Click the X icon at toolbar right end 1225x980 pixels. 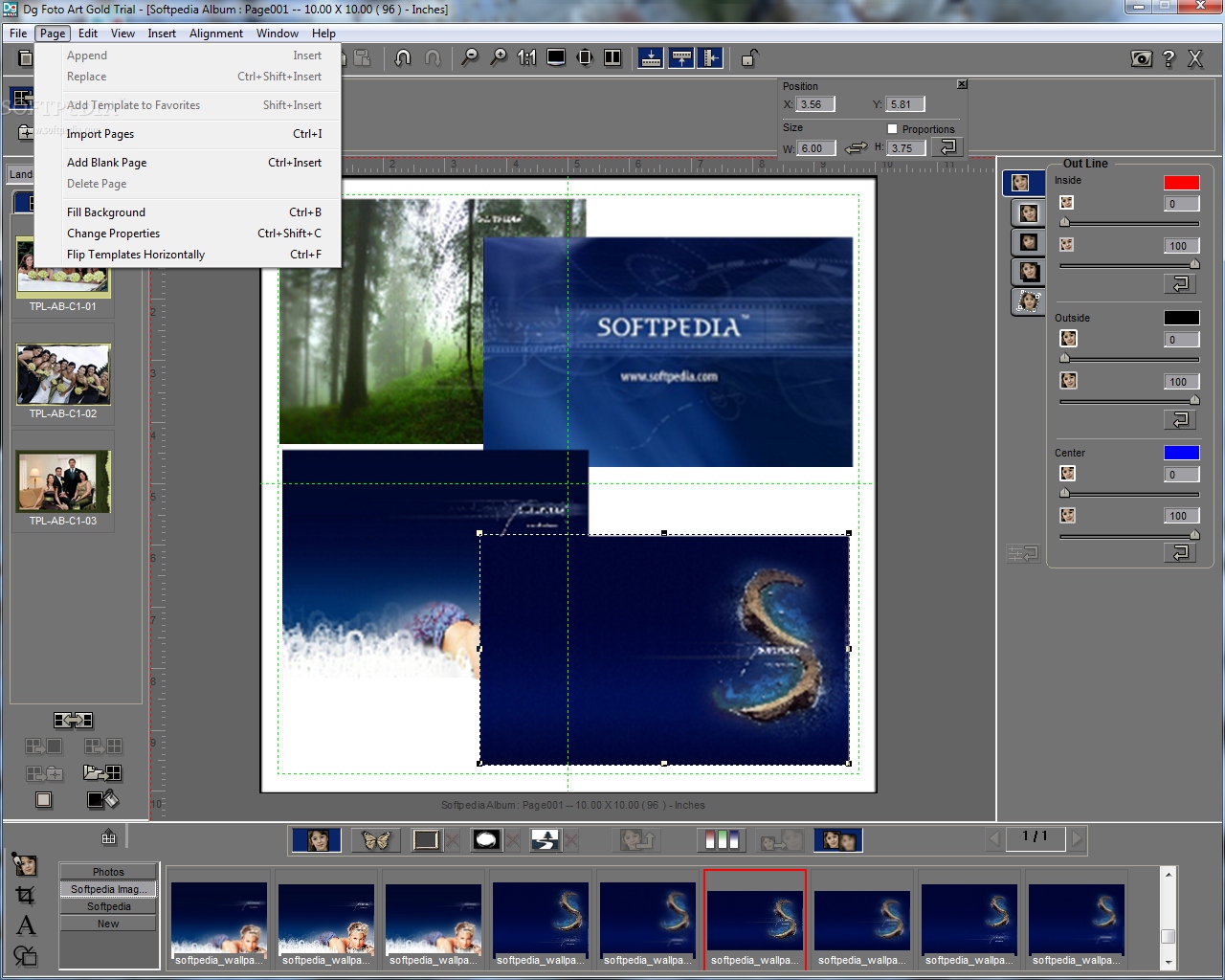(1195, 58)
